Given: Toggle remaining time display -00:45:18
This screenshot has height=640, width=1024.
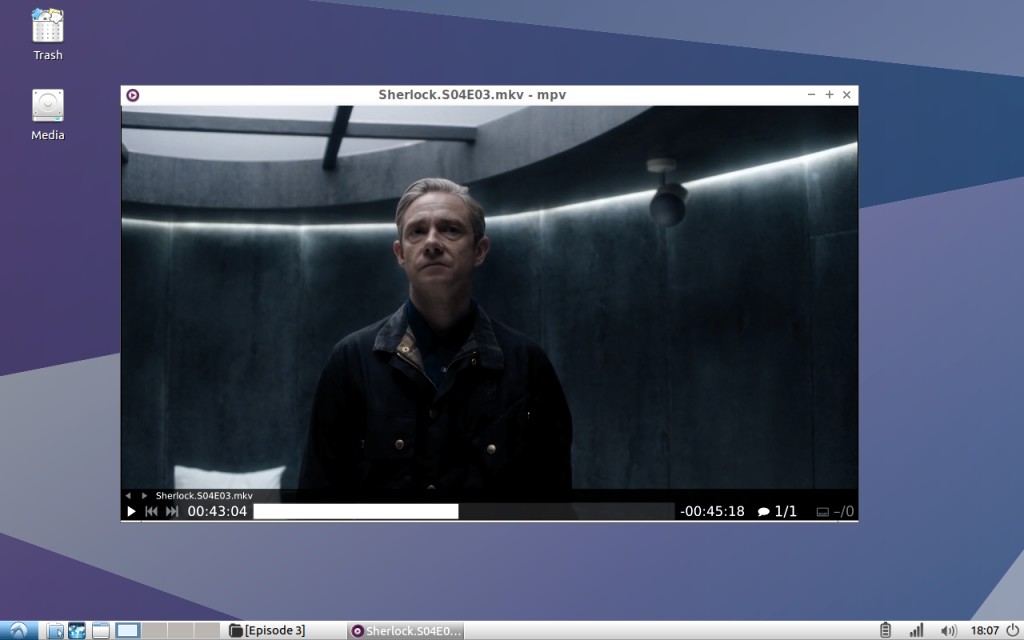Looking at the screenshot, I should [x=712, y=511].
